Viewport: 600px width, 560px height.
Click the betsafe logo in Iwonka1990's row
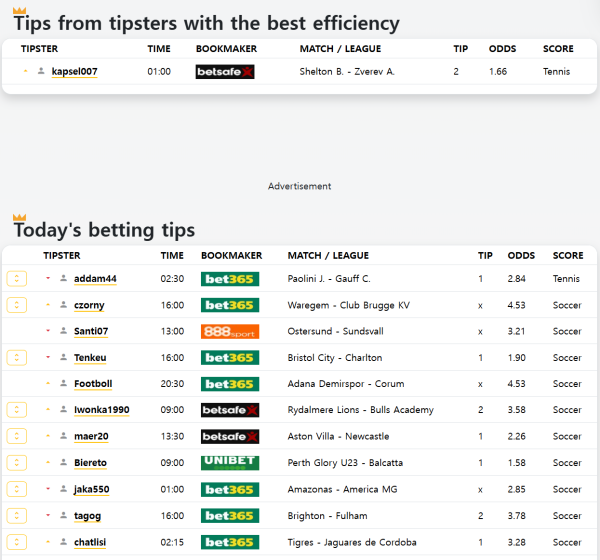pos(229,410)
